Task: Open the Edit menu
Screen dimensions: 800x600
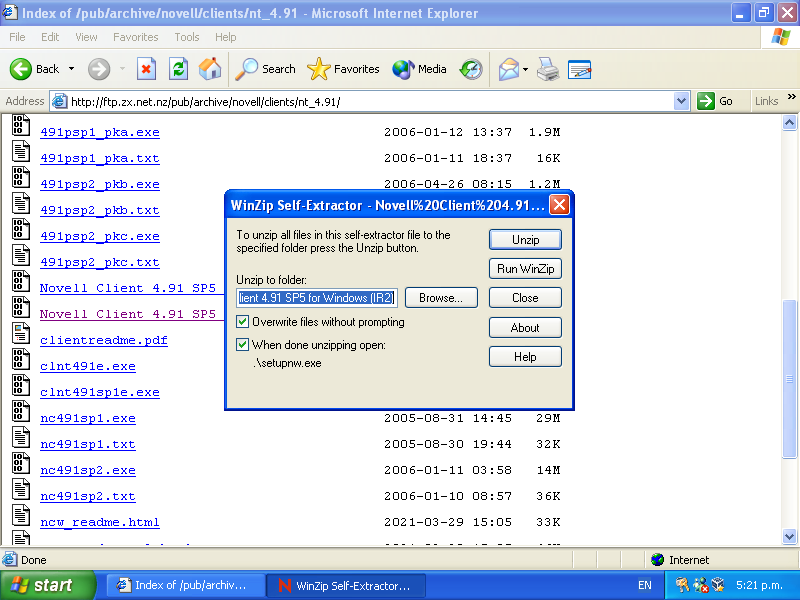Action: coord(50,37)
